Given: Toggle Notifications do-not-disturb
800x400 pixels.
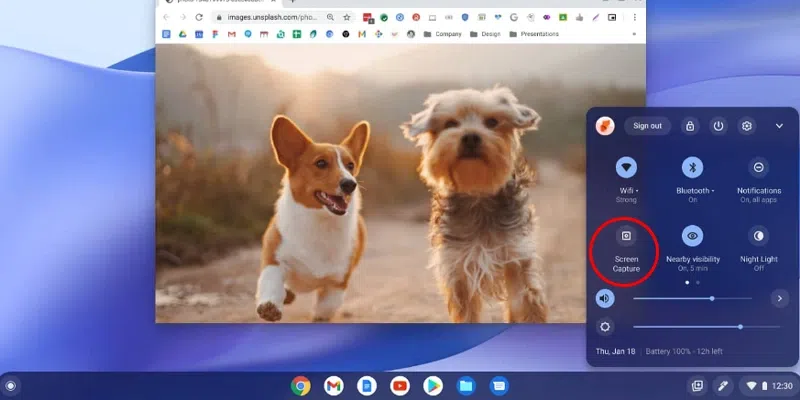Looking at the screenshot, I should pyautogui.click(x=759, y=167).
